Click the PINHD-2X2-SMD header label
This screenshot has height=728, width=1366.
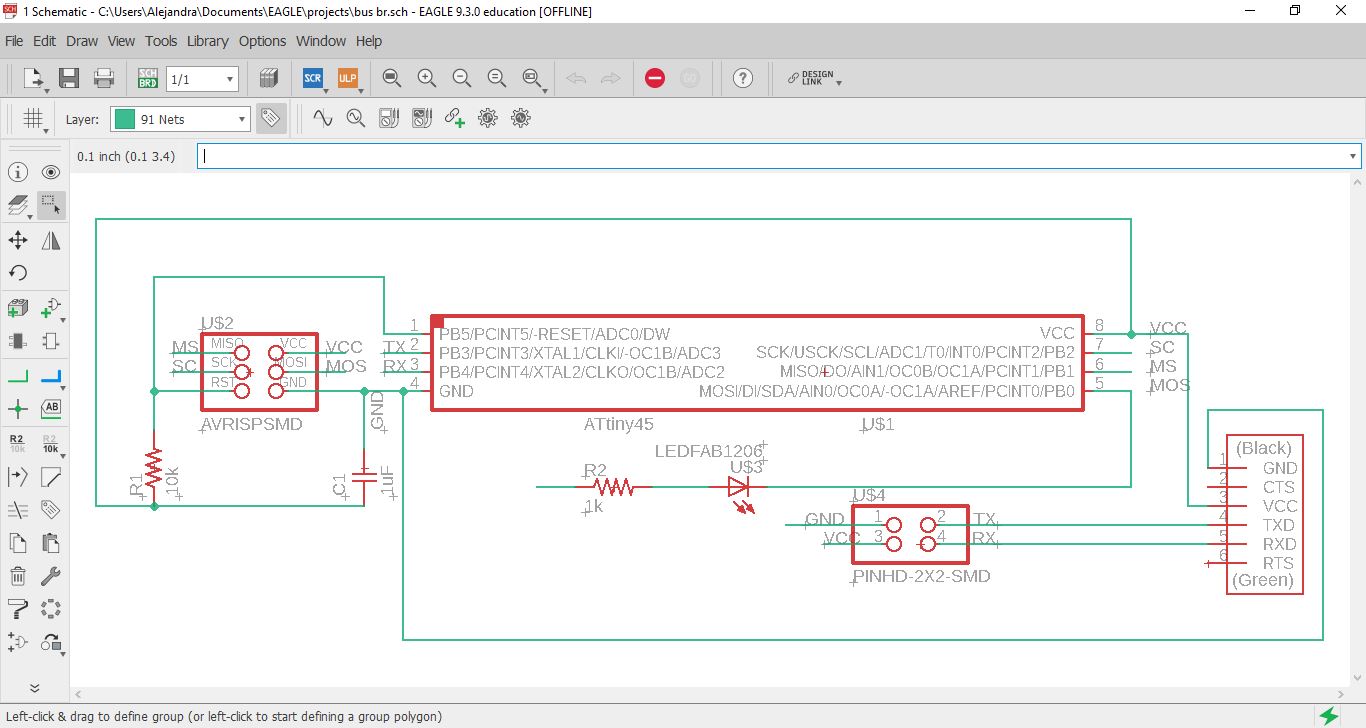[921, 577]
